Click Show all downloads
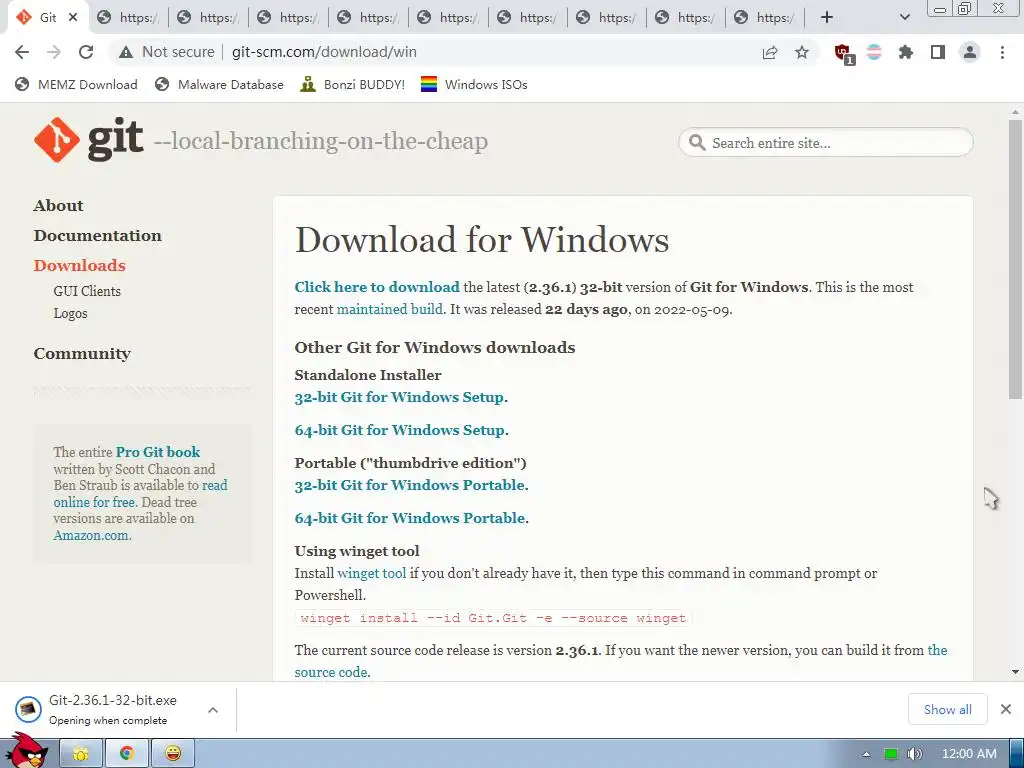The width and height of the screenshot is (1024, 768). [947, 710]
